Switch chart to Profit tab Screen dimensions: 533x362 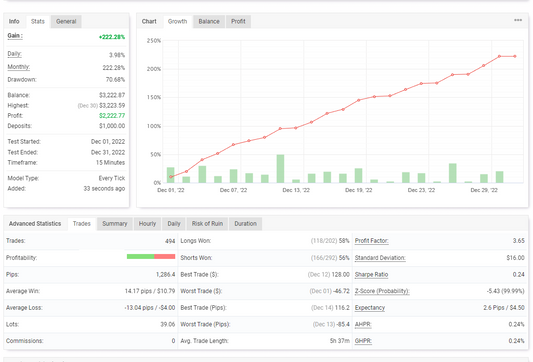click(238, 21)
